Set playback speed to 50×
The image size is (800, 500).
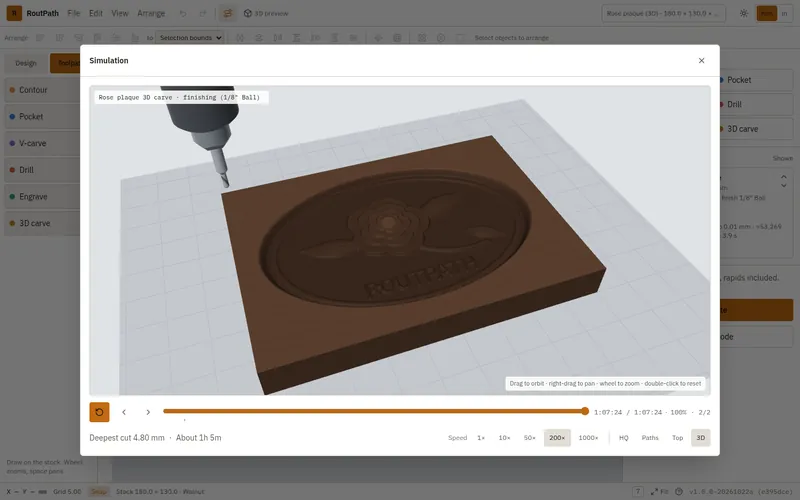coord(530,438)
